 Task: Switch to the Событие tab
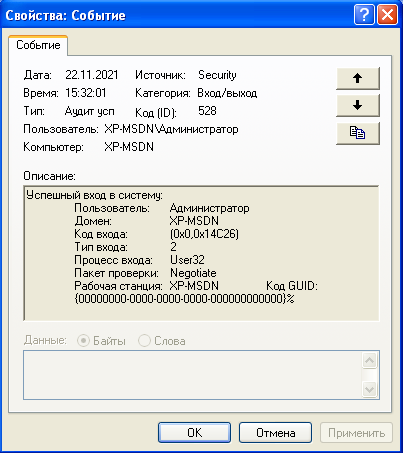[x=38, y=45]
